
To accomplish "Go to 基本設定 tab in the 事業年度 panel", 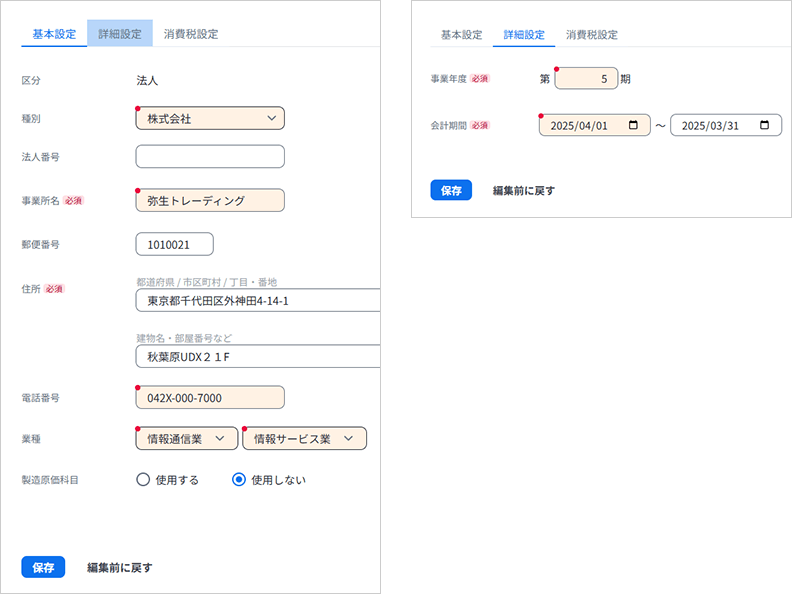I will point(461,34).
